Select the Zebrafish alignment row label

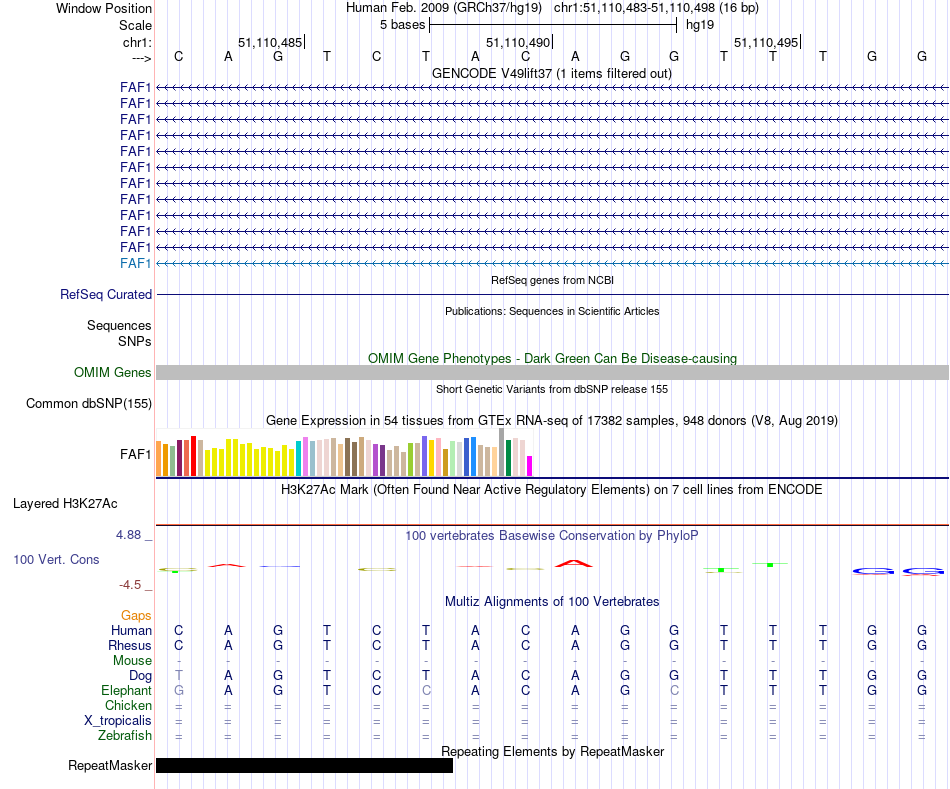(x=125, y=736)
